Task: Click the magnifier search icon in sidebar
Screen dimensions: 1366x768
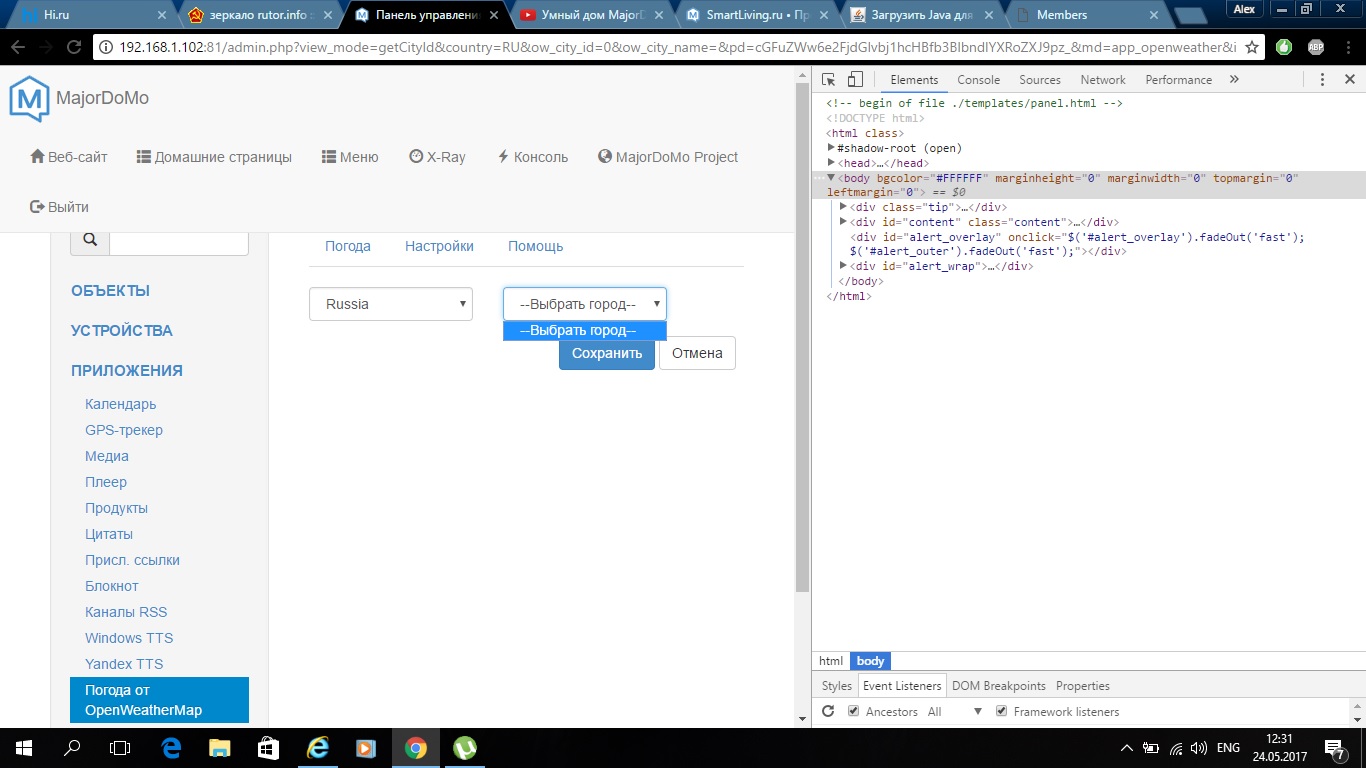Action: pyautogui.click(x=89, y=240)
